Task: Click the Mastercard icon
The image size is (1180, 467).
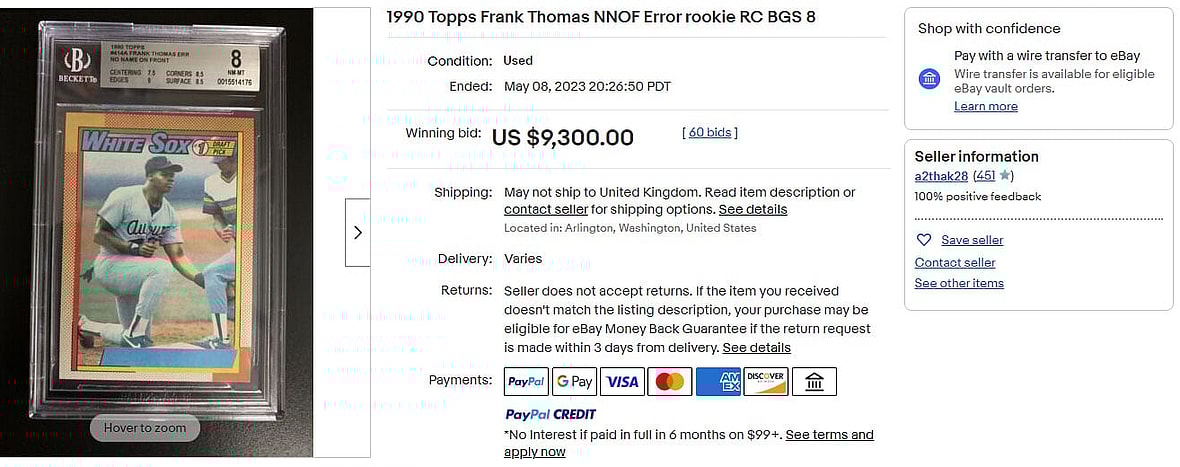Action: [670, 381]
